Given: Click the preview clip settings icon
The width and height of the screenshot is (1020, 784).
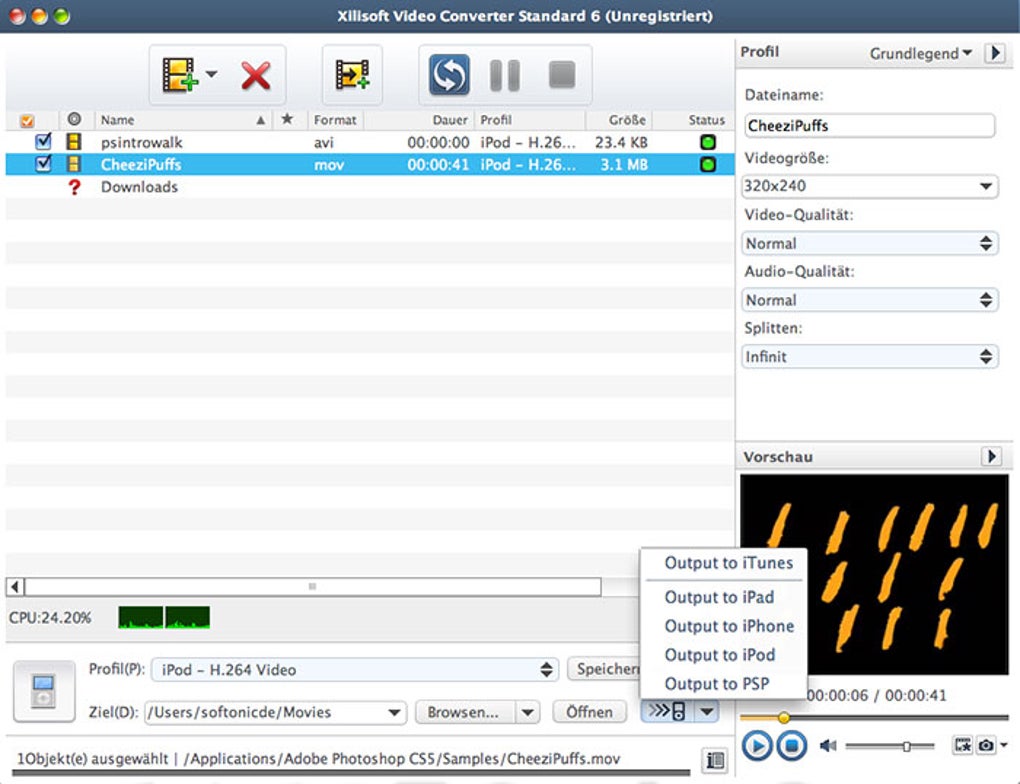Looking at the screenshot, I should click(x=962, y=745).
